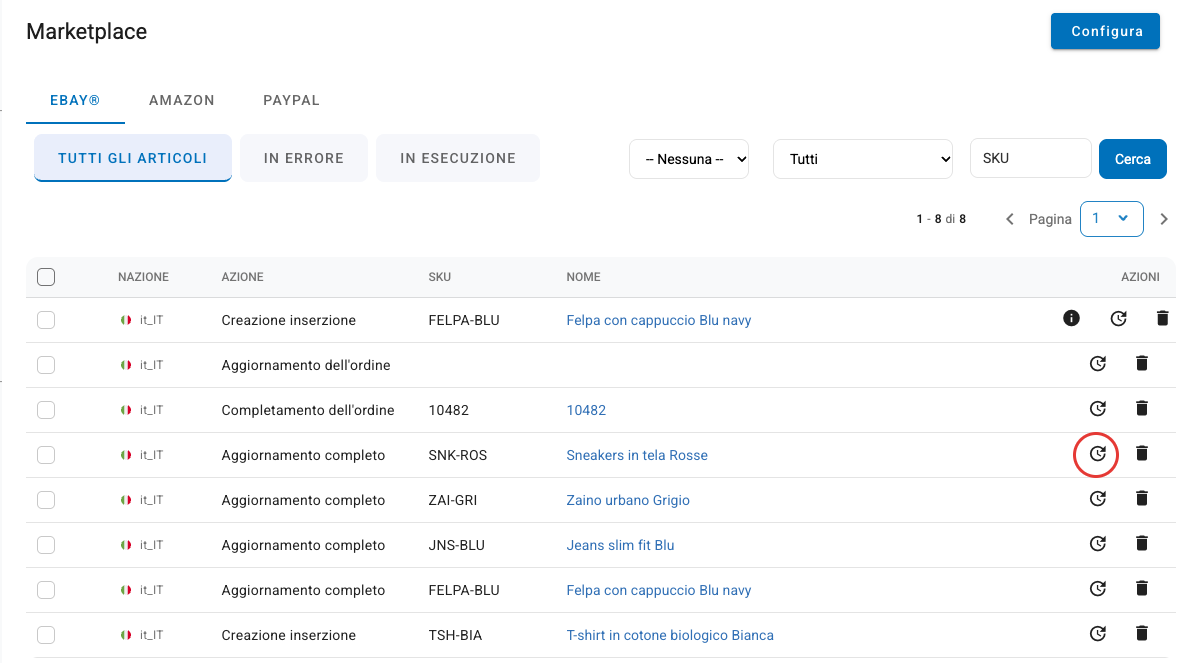Open first 'Felpa con cappuccio Blu navy' link
1182x663 pixels.
[x=659, y=320]
